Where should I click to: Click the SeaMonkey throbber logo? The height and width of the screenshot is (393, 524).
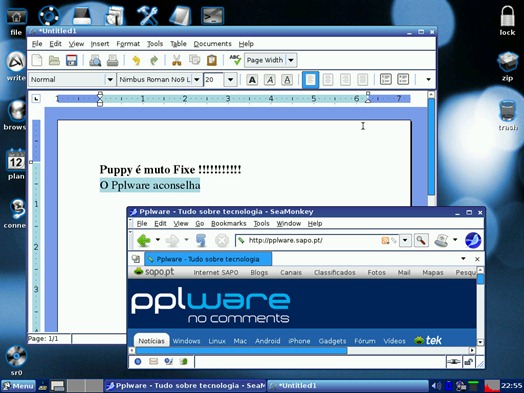[x=473, y=240]
